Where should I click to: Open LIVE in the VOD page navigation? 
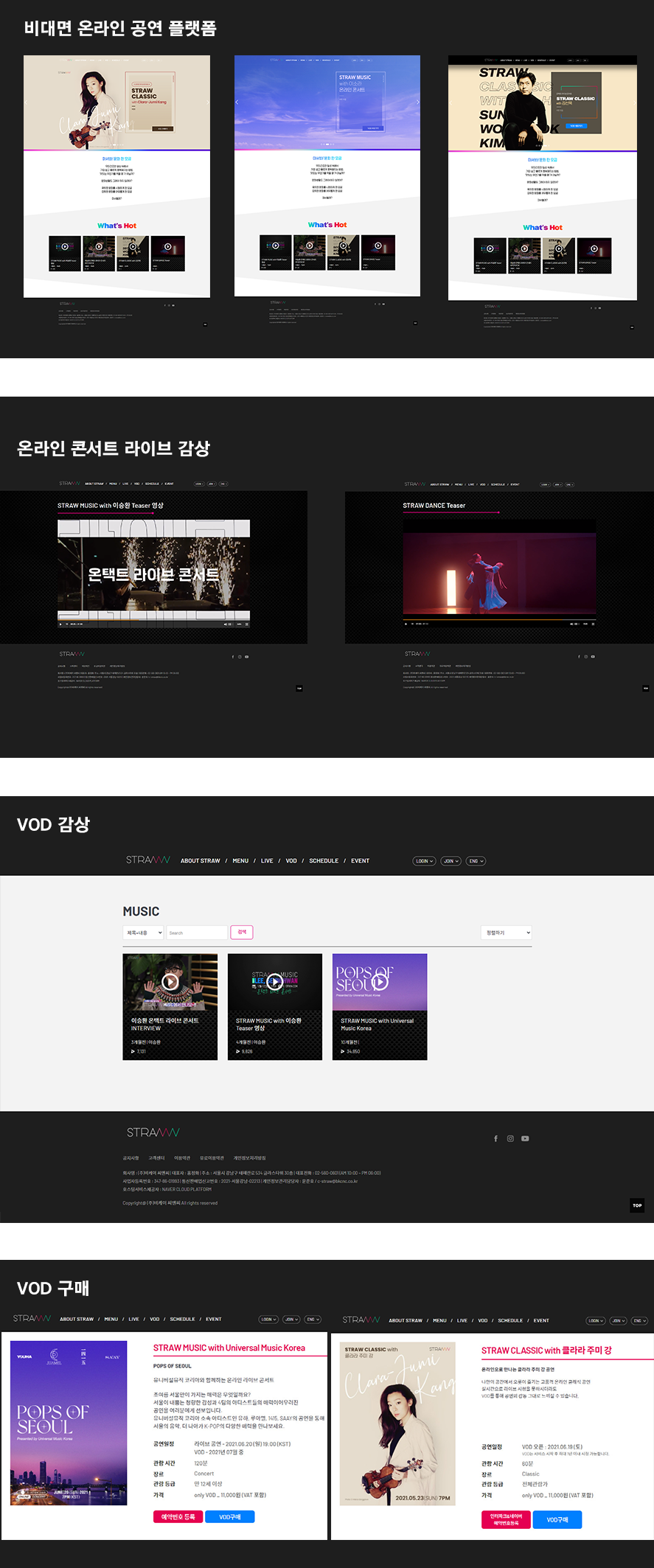[x=267, y=861]
